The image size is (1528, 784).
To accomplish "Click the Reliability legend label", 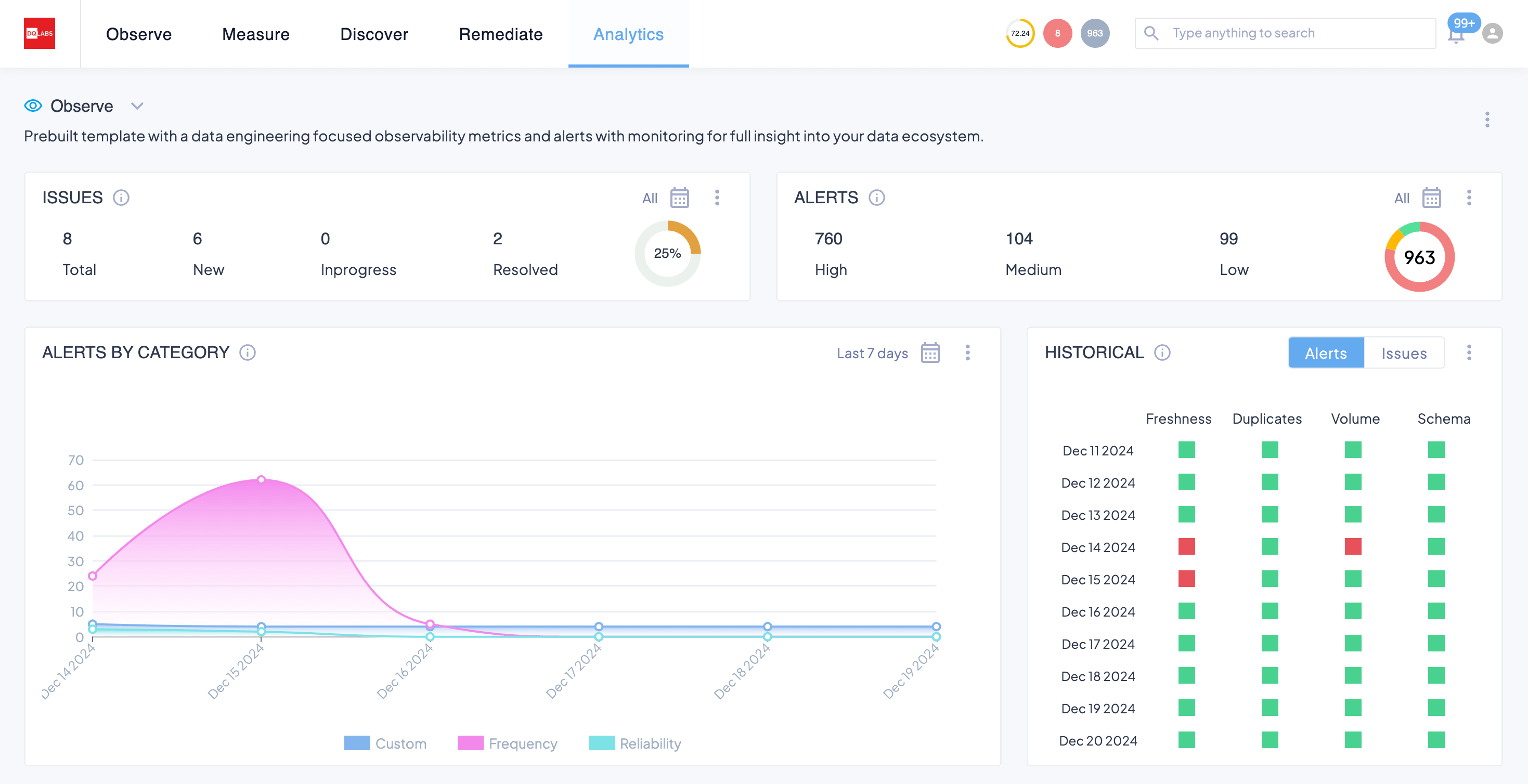I will coord(650,743).
